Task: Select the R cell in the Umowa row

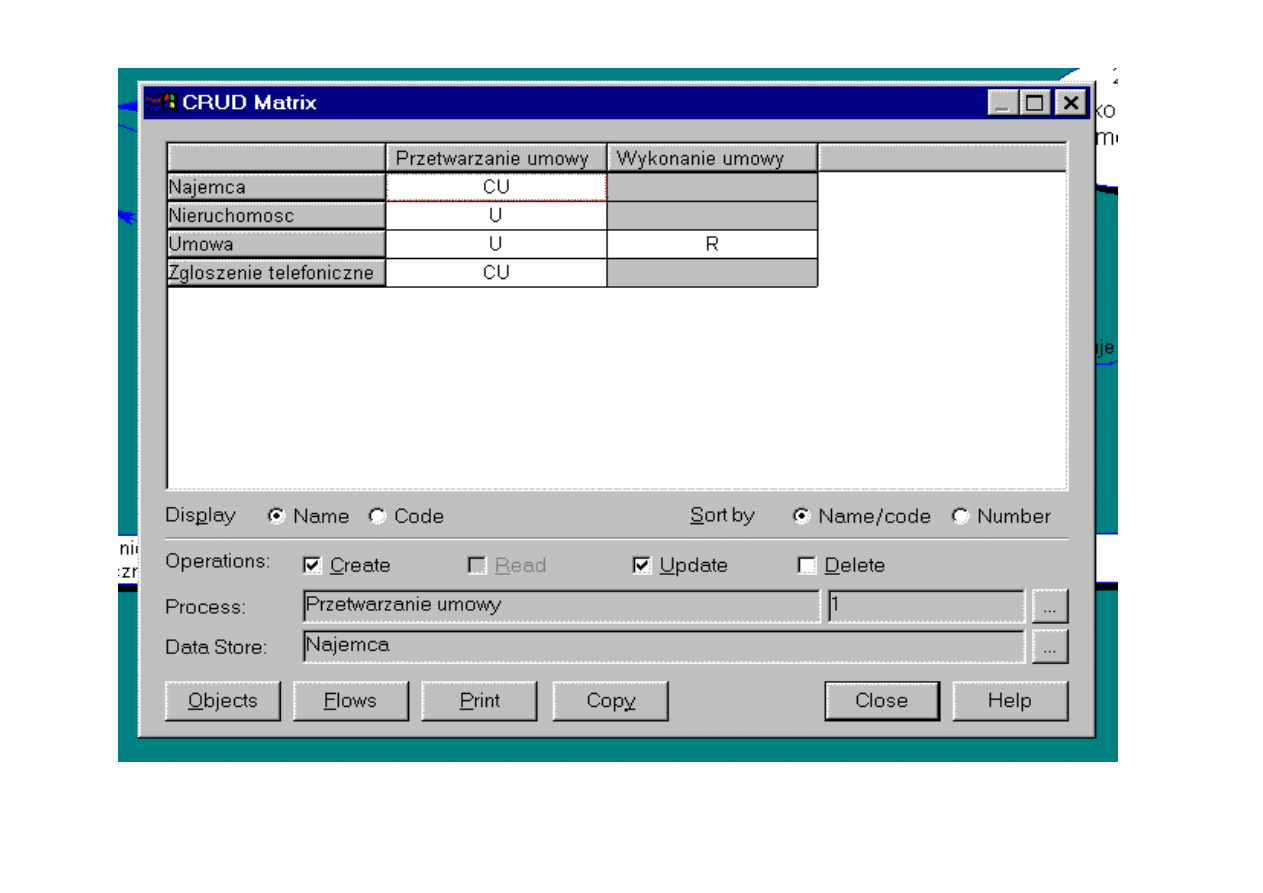Action: (712, 244)
